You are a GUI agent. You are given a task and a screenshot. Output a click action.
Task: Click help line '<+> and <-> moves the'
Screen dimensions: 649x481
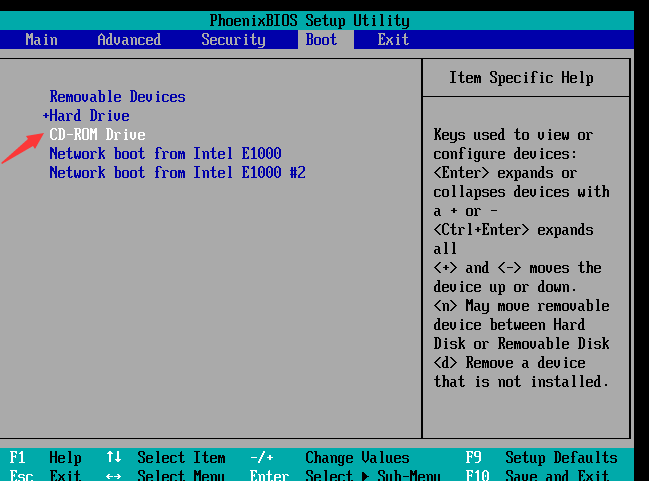(517, 268)
